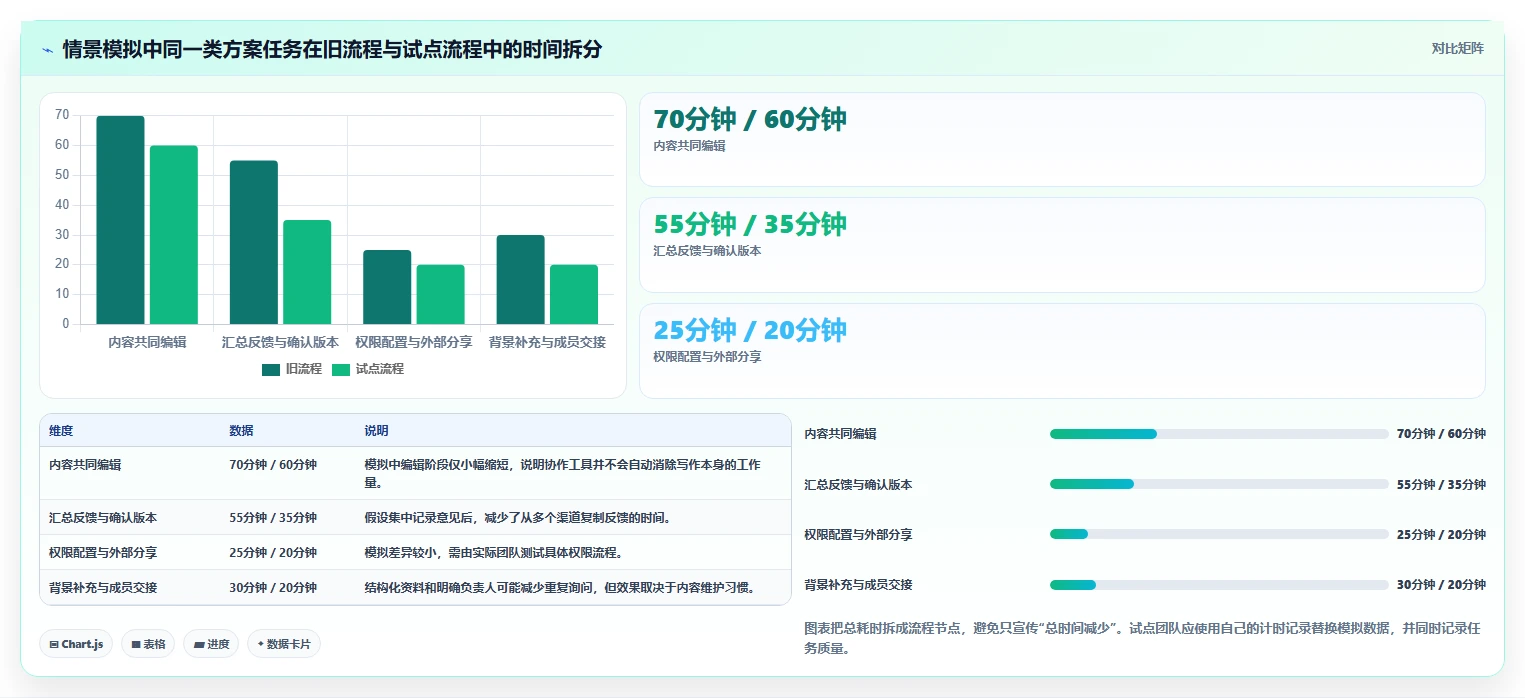Click the main title 情景模拟中同一类方案任务
Image resolution: width=1525 pixels, height=698 pixels.
[x=332, y=49]
